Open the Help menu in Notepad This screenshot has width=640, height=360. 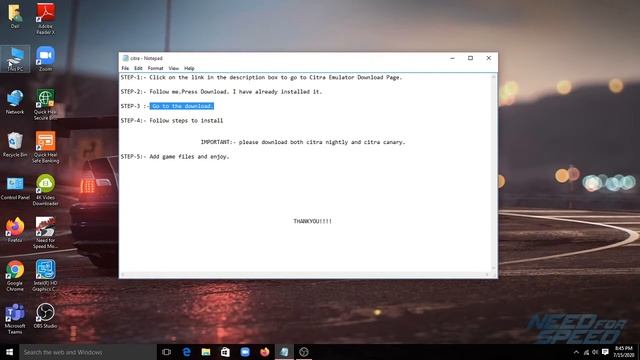(x=189, y=68)
